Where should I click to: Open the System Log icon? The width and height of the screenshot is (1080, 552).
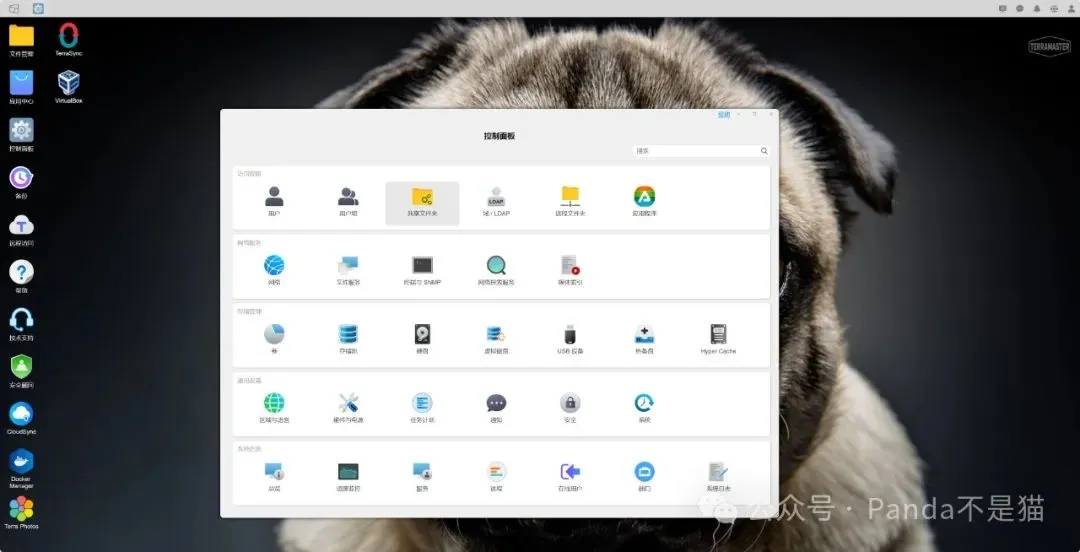click(x=718, y=478)
